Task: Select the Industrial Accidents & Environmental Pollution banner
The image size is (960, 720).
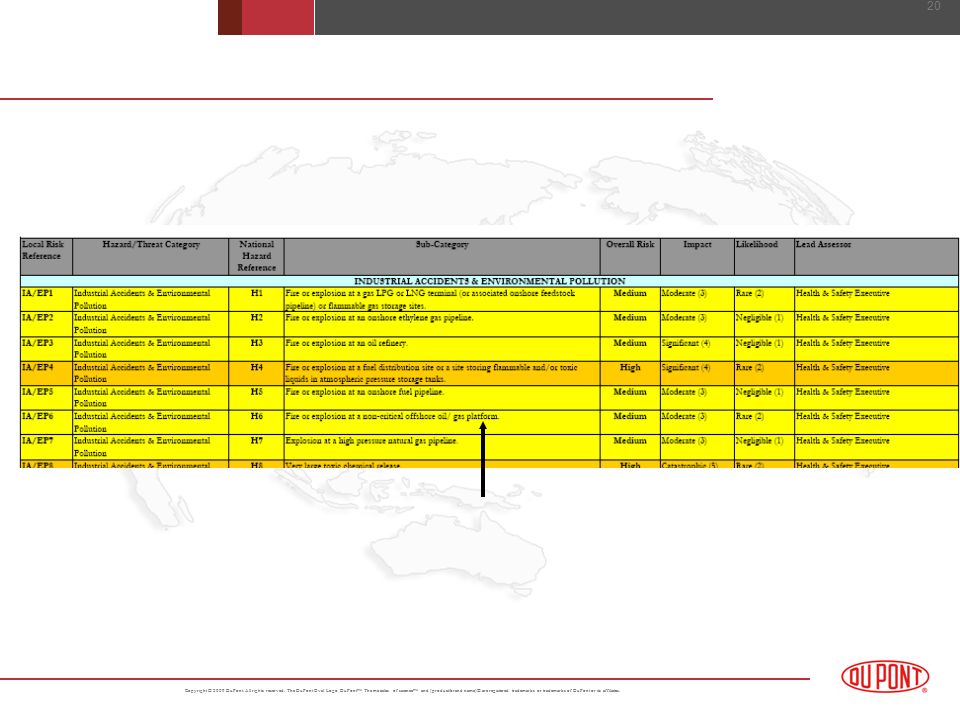Action: 490,281
